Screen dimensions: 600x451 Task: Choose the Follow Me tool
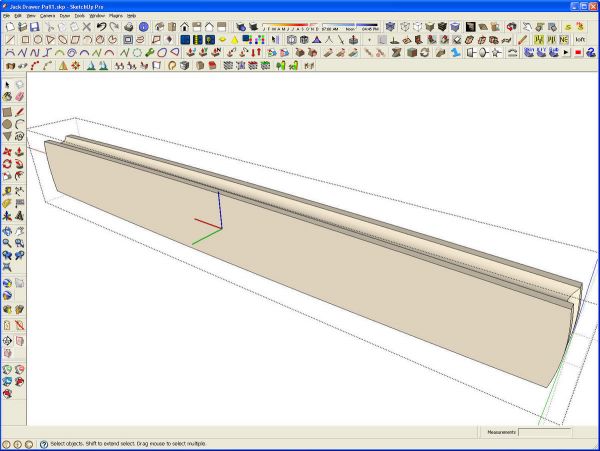pyautogui.click(x=20, y=164)
